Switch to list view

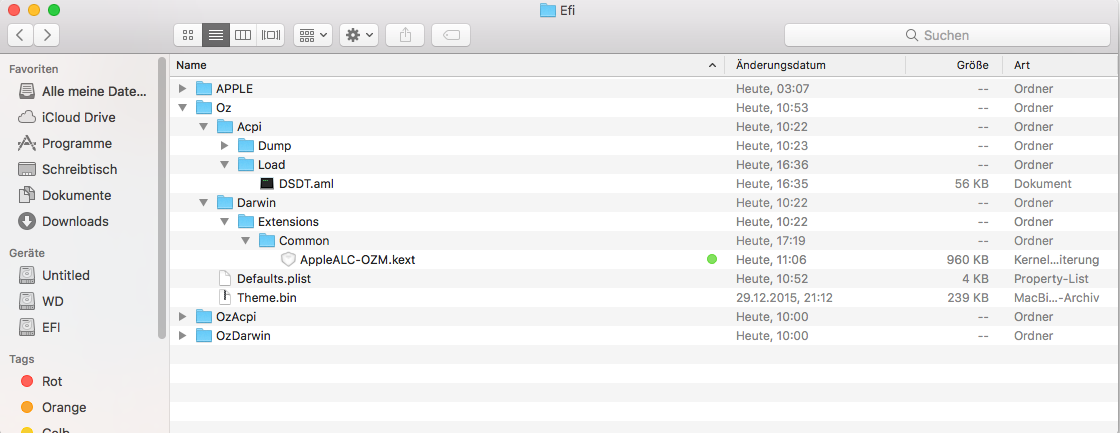(x=216, y=34)
